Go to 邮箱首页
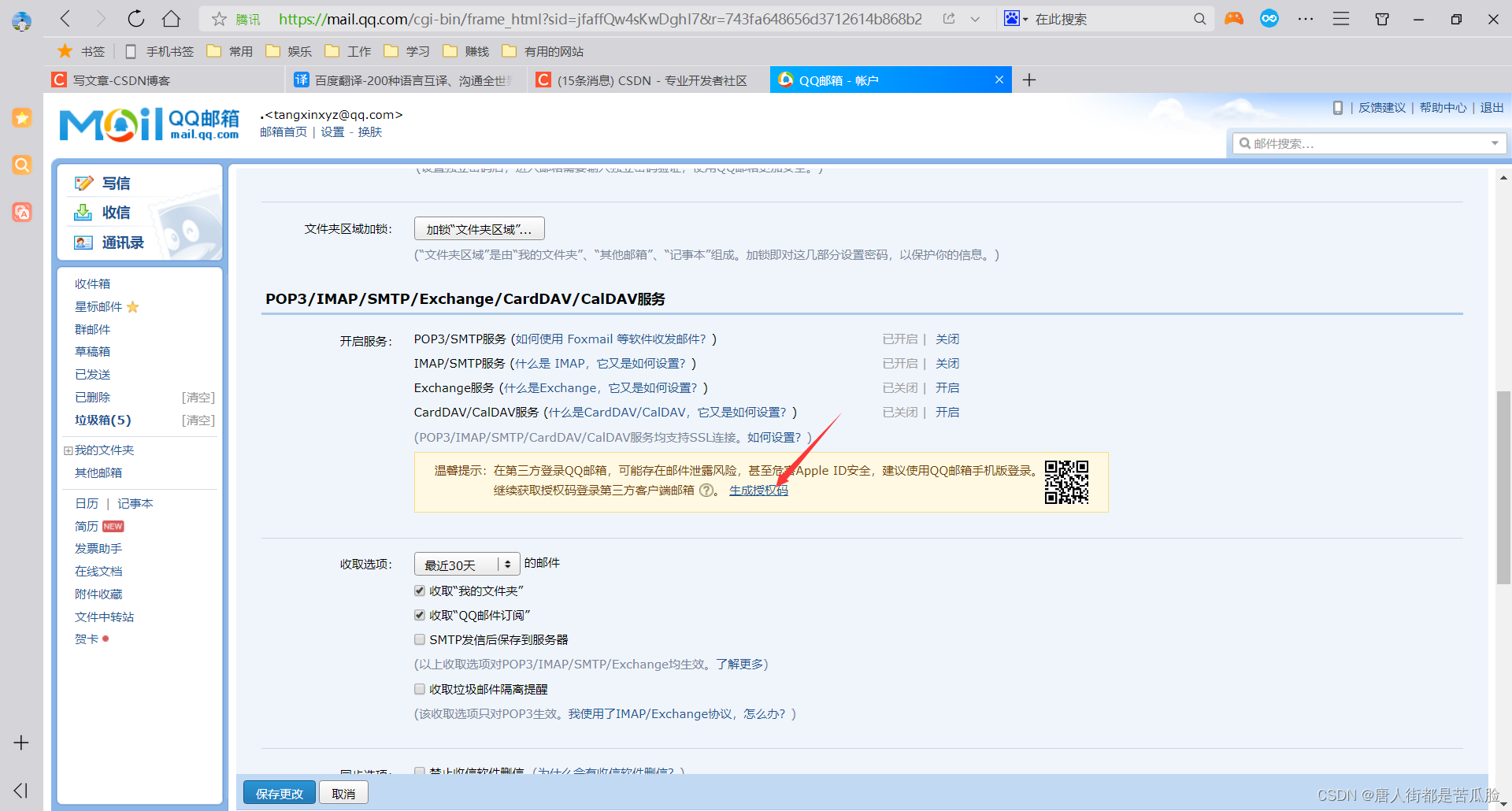1512x811 pixels. [283, 132]
